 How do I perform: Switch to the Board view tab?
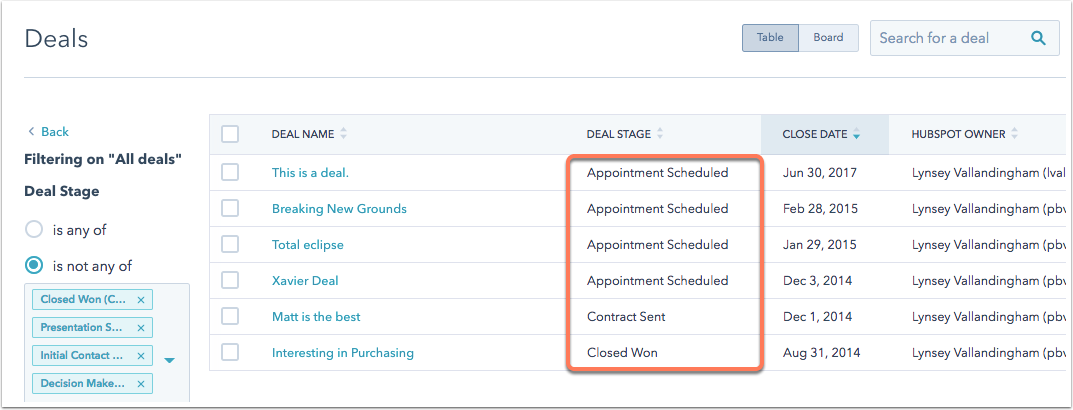point(828,38)
